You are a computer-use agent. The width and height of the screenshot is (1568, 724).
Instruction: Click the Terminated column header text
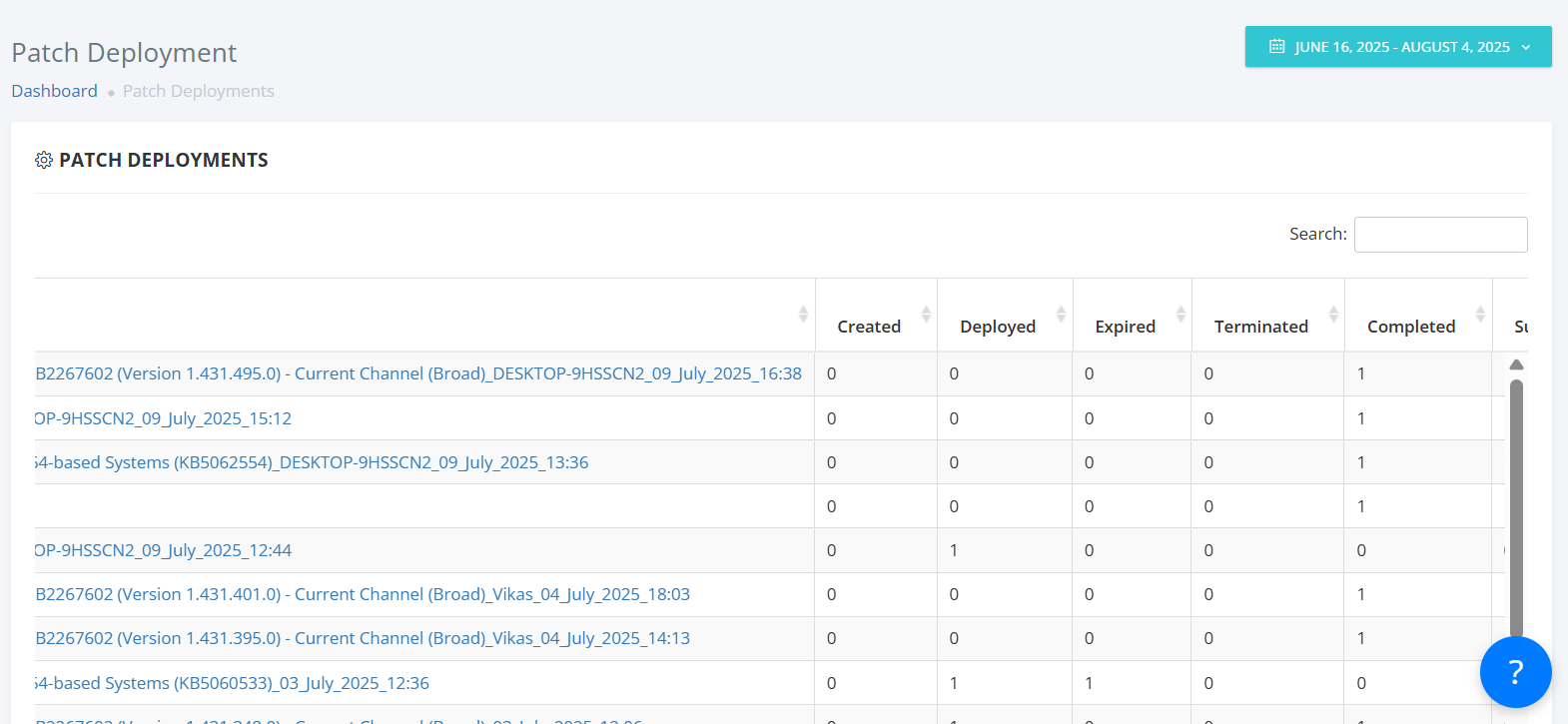[x=1261, y=327]
